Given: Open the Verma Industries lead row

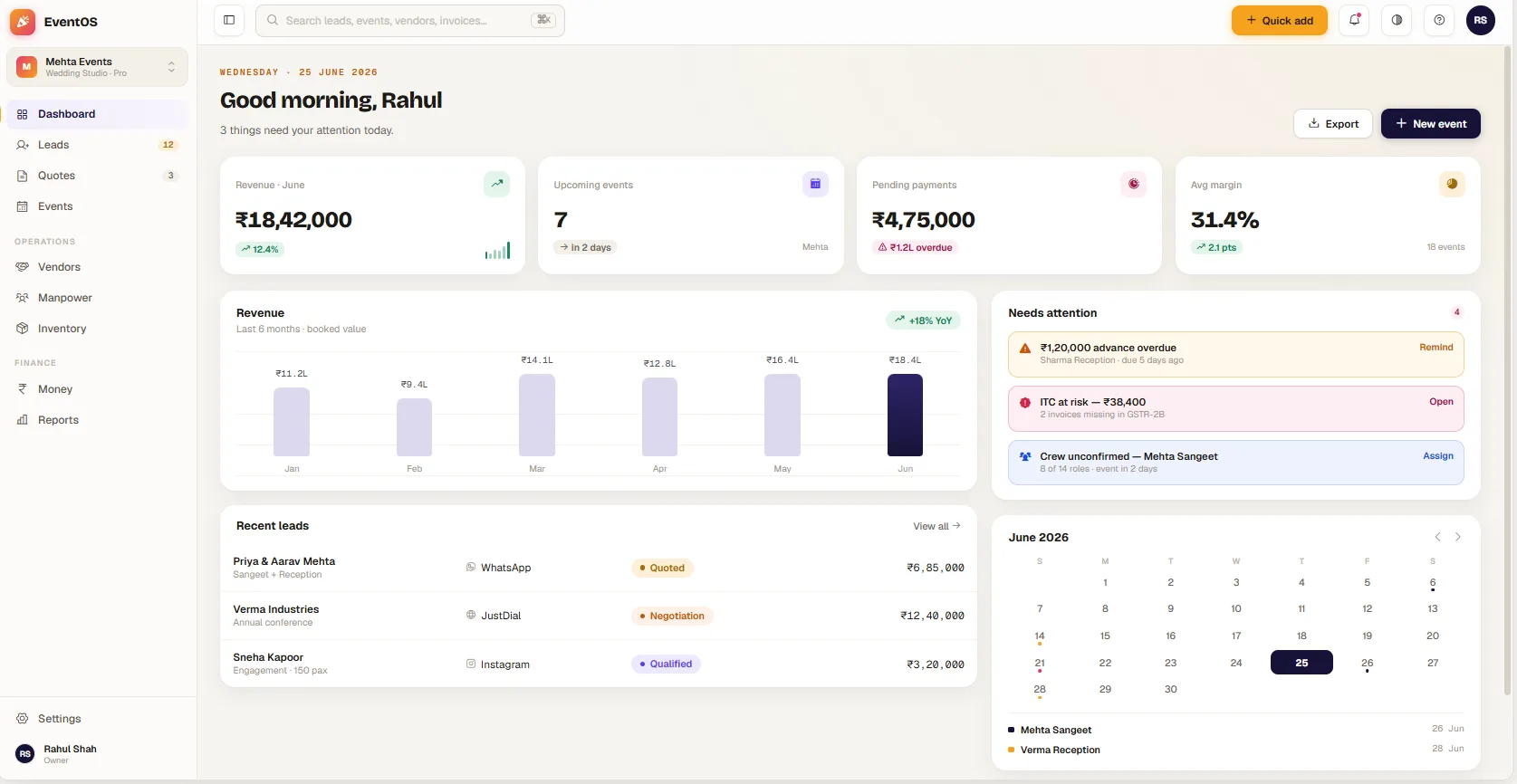Looking at the screenshot, I should pos(599,616).
